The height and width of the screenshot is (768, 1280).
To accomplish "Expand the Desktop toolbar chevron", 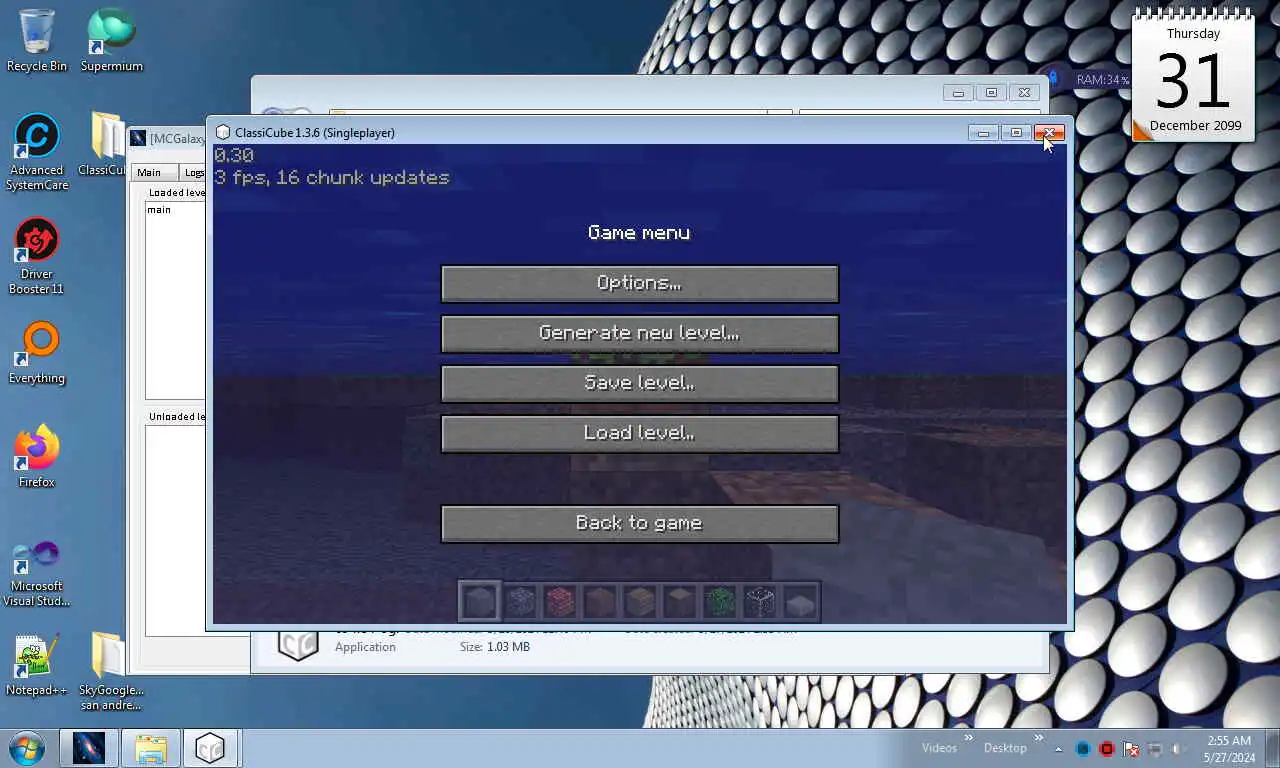I will [1039, 738].
